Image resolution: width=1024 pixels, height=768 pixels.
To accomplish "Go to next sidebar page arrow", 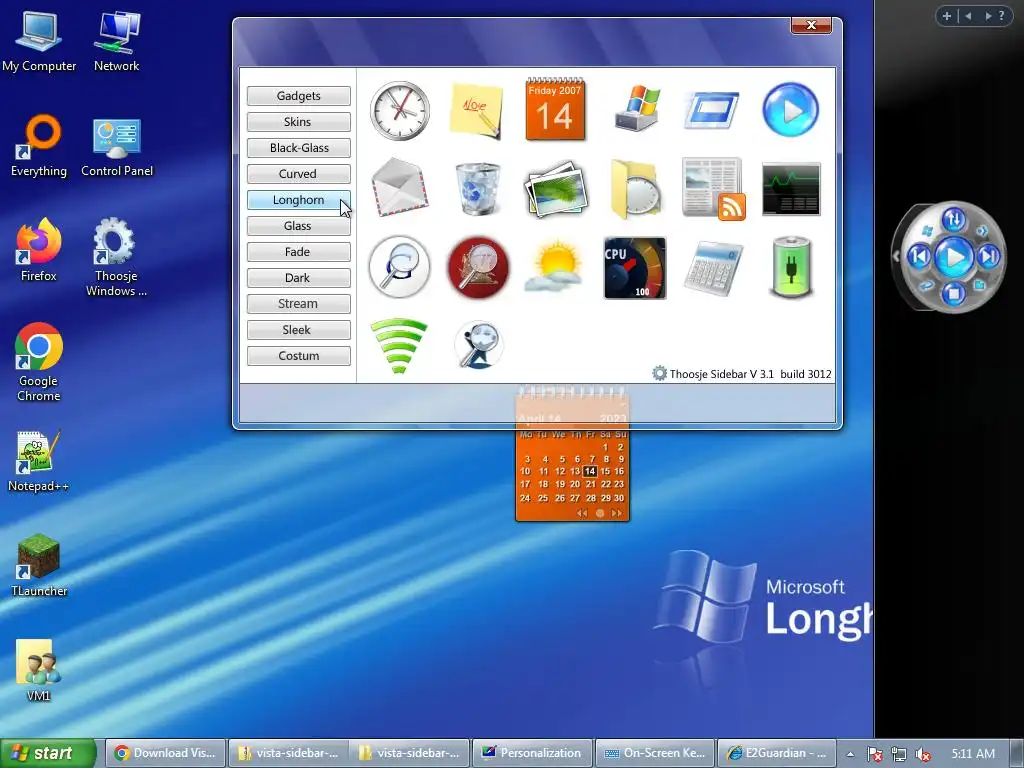I will click(988, 16).
